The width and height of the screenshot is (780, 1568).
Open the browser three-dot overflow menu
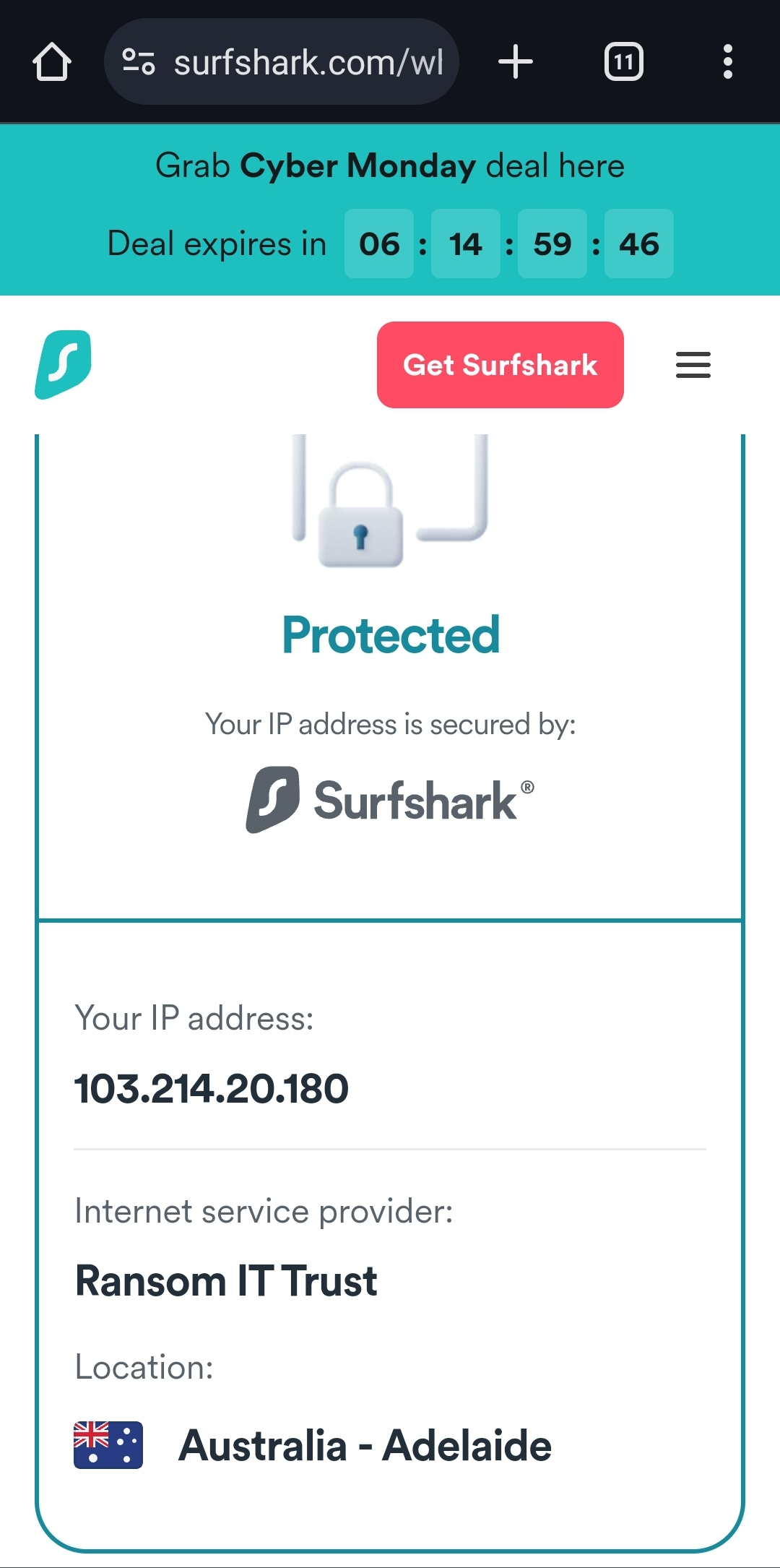coord(728,61)
